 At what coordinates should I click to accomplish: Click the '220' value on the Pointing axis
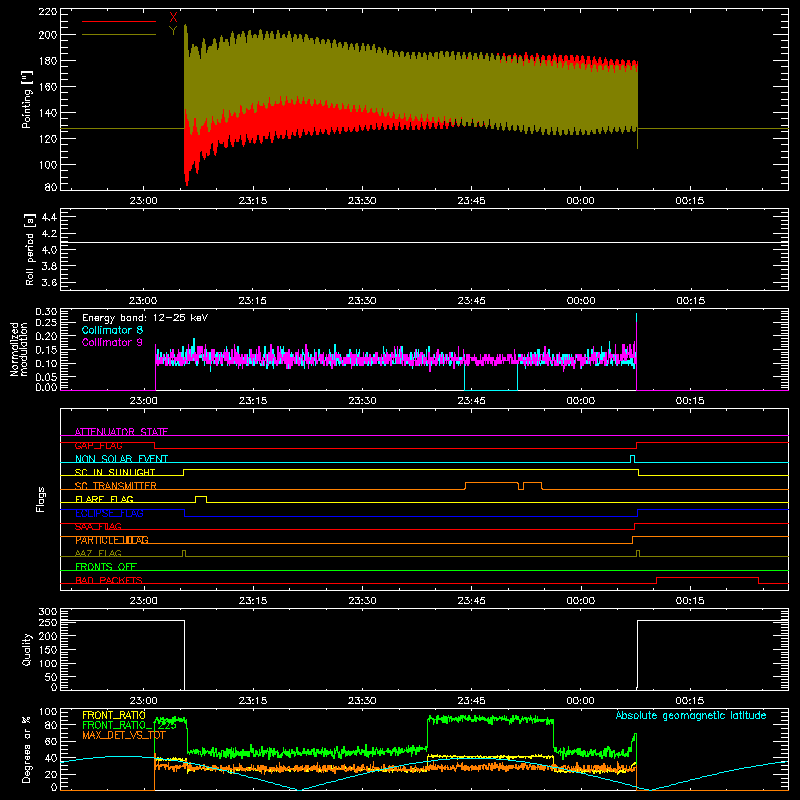click(48, 12)
